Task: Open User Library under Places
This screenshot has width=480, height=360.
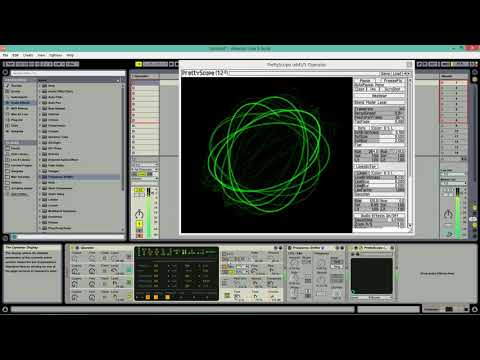Action: 19,154
